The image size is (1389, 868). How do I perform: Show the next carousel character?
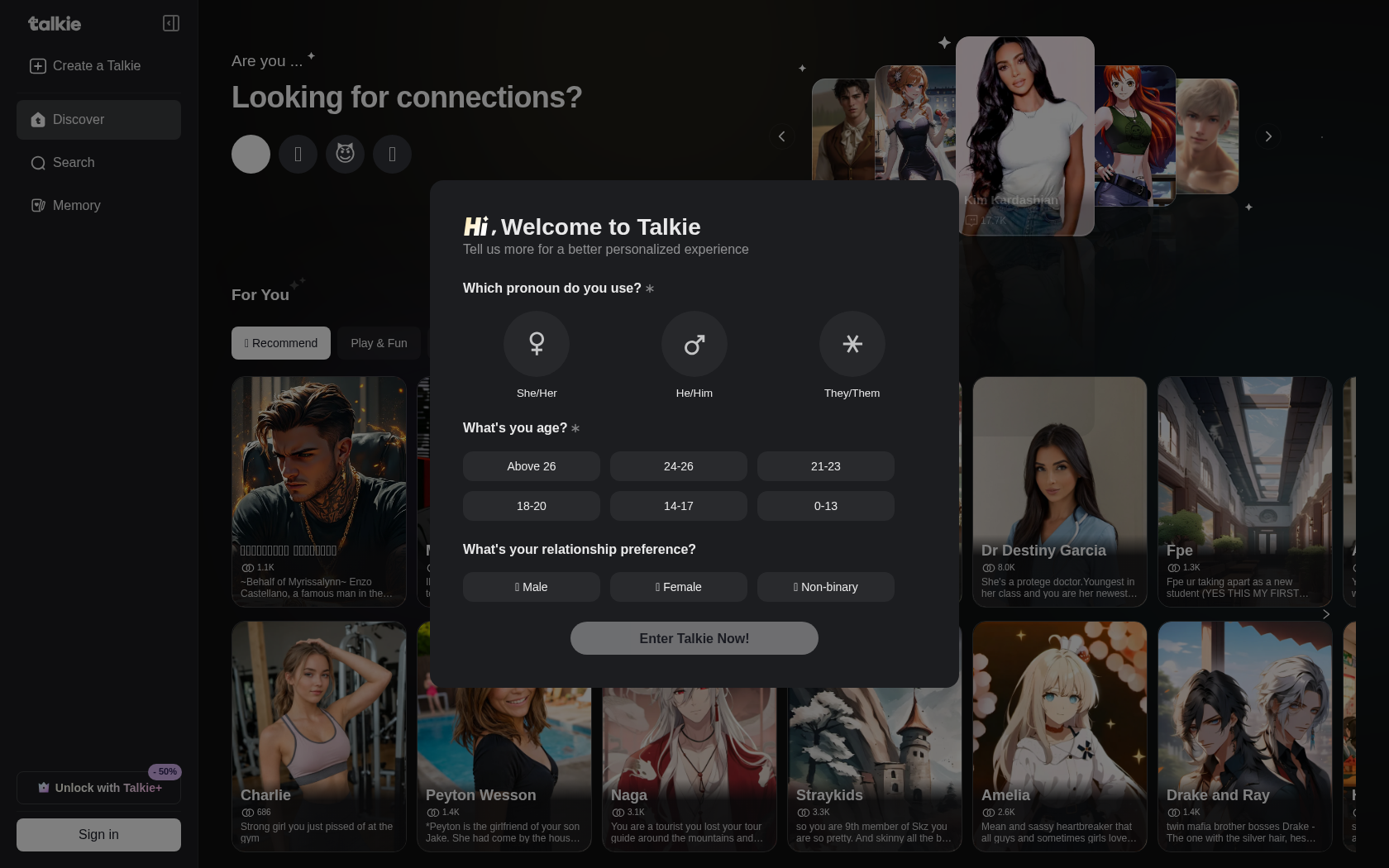click(1268, 136)
